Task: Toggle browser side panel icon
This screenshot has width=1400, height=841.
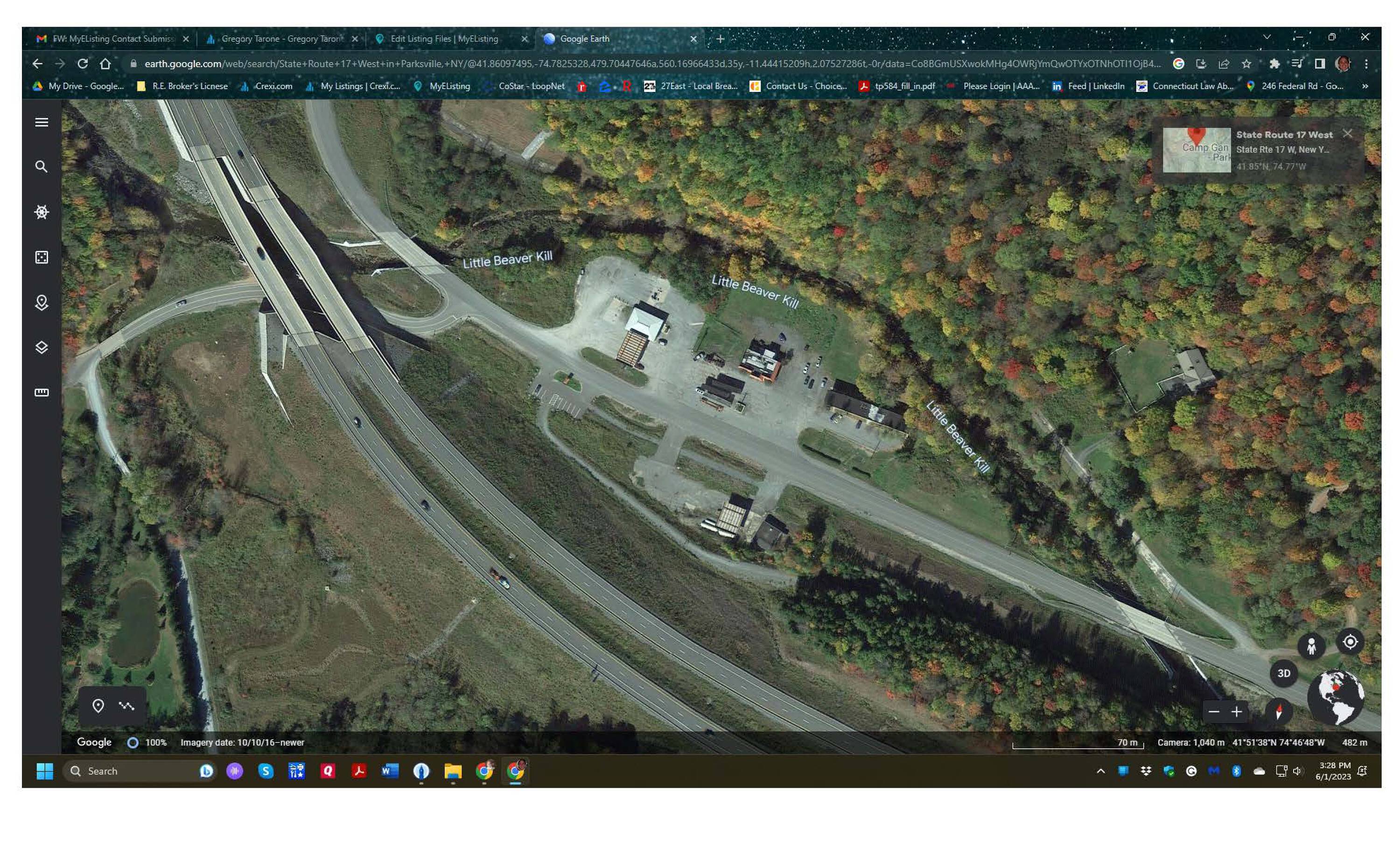Action: point(1320,63)
